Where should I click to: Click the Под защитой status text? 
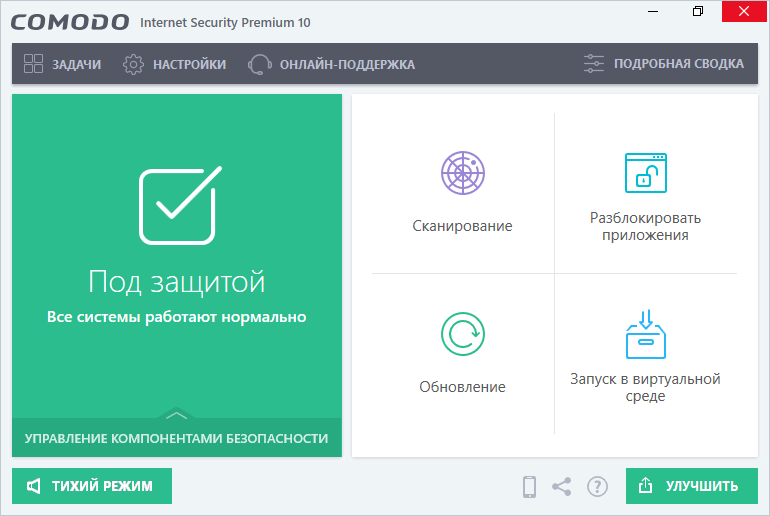(x=177, y=282)
